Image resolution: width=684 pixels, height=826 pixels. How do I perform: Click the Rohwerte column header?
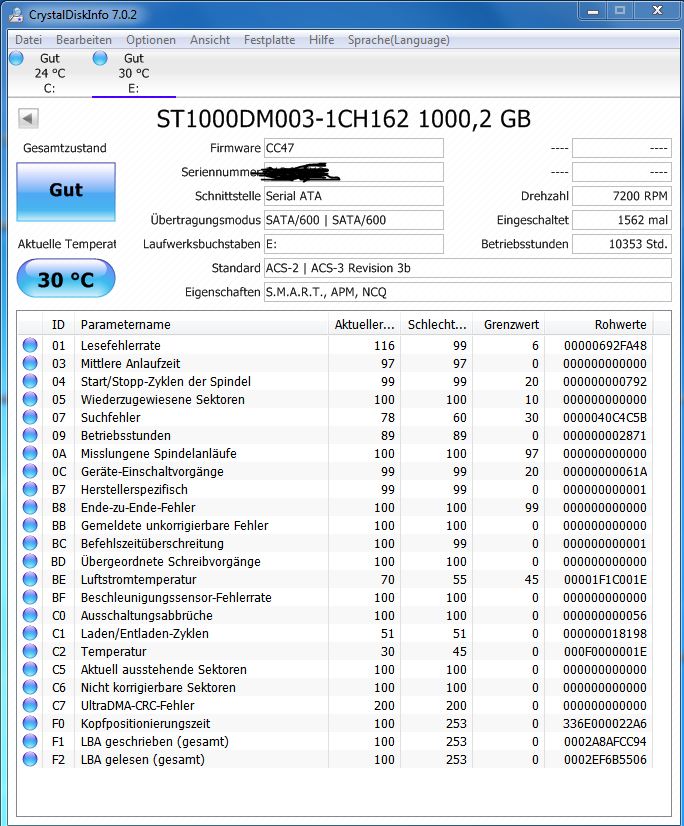[599, 324]
